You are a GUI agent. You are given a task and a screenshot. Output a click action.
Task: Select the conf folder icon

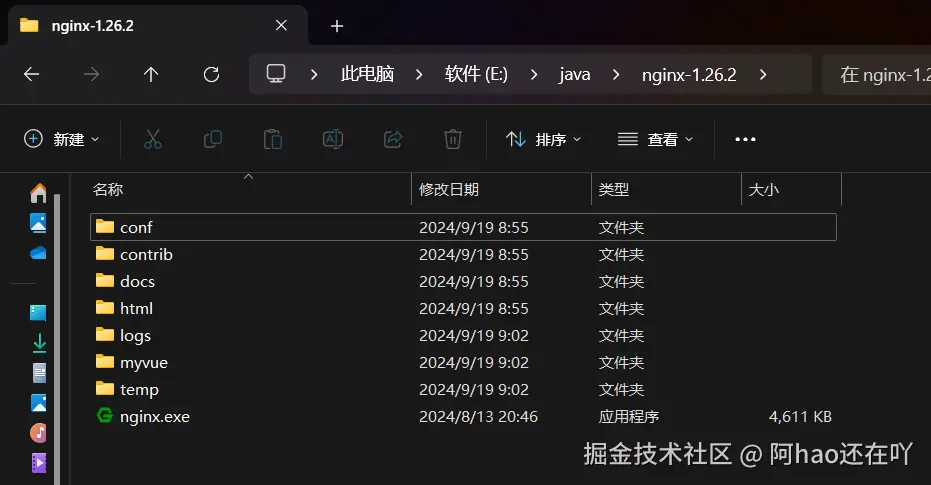point(104,226)
